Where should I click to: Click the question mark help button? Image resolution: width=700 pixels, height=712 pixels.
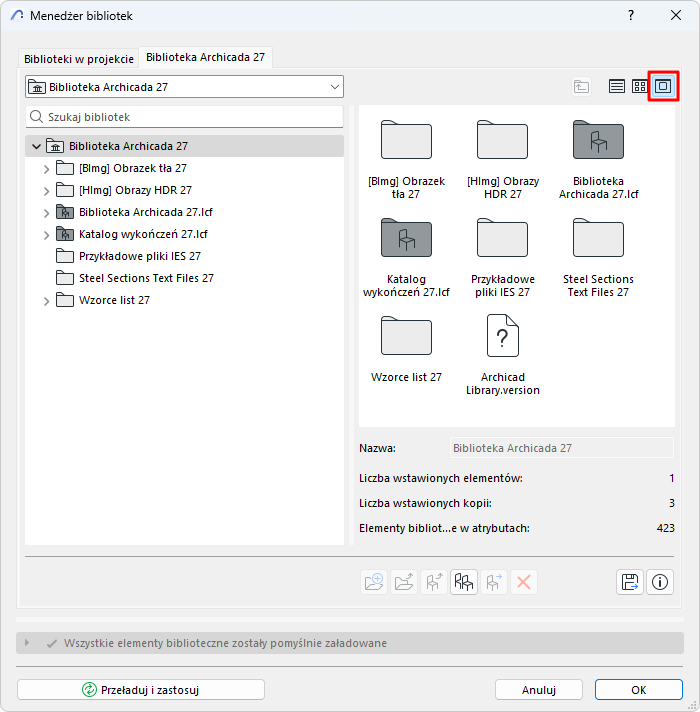click(x=631, y=15)
